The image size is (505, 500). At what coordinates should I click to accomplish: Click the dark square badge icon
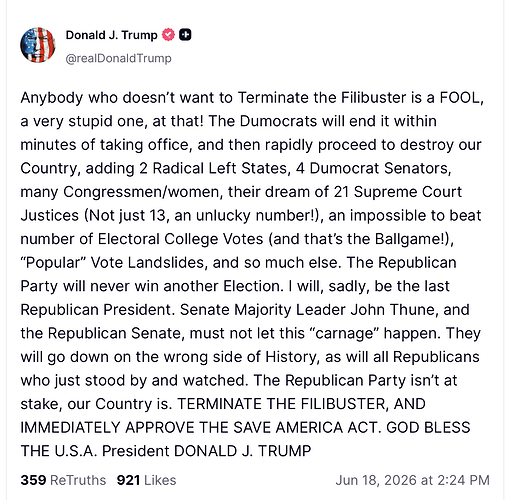(185, 35)
